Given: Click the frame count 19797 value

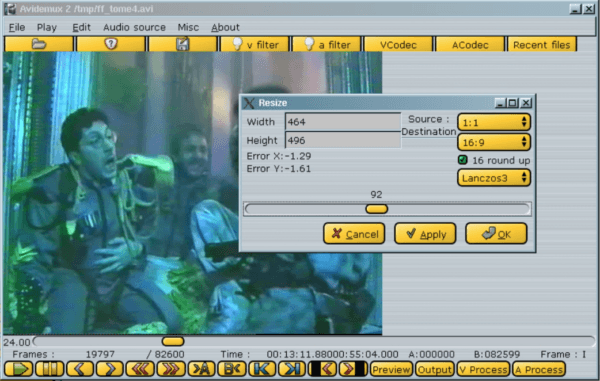Looking at the screenshot, I should [100, 354].
